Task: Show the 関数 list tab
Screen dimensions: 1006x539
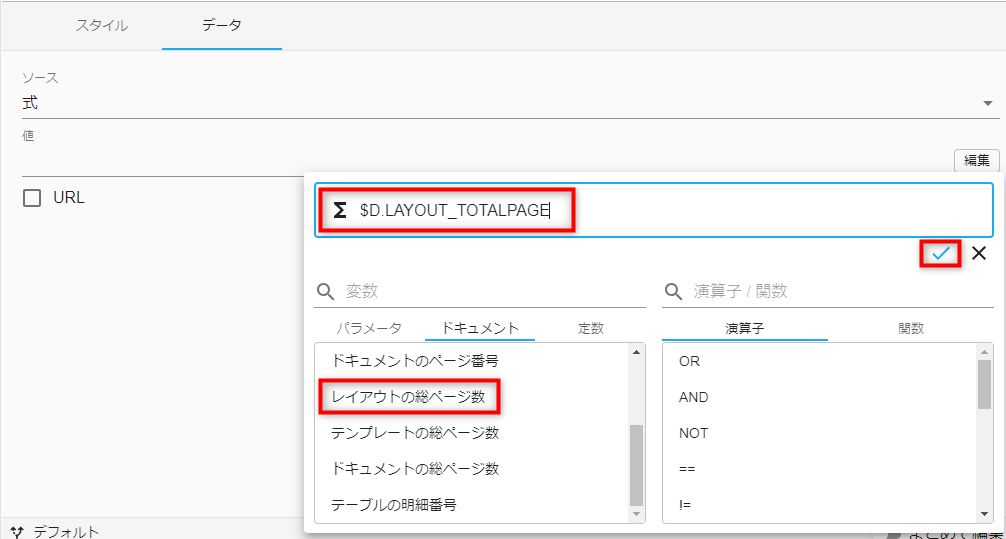Action: 910,328
